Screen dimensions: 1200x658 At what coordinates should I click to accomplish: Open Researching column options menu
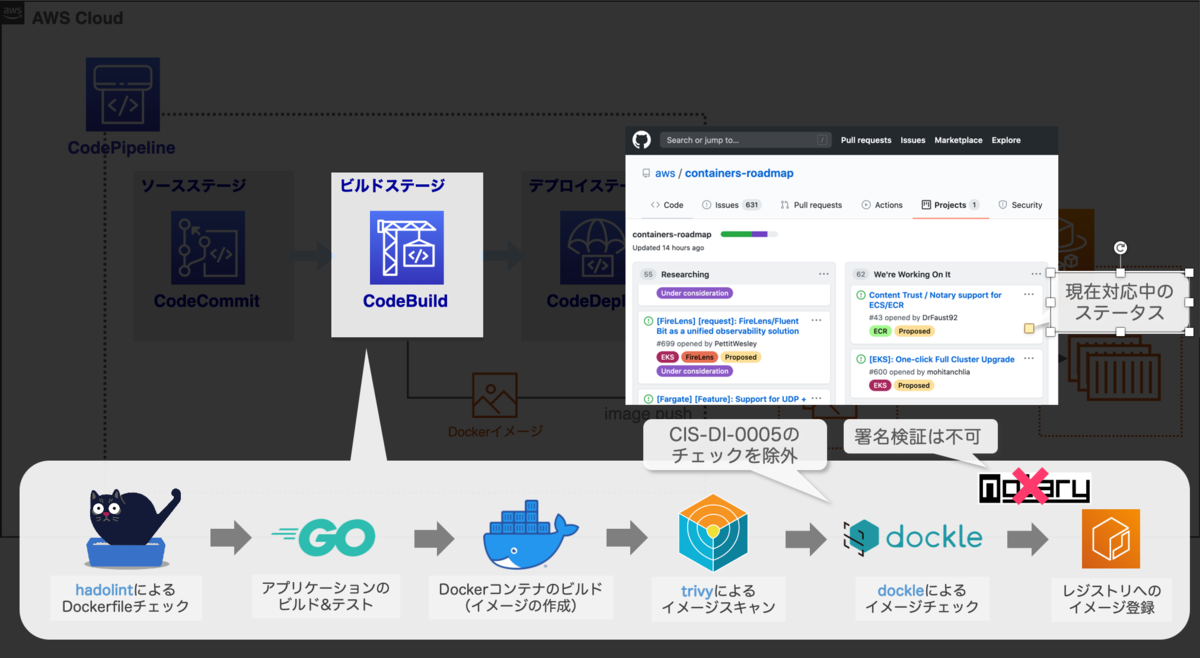[823, 274]
